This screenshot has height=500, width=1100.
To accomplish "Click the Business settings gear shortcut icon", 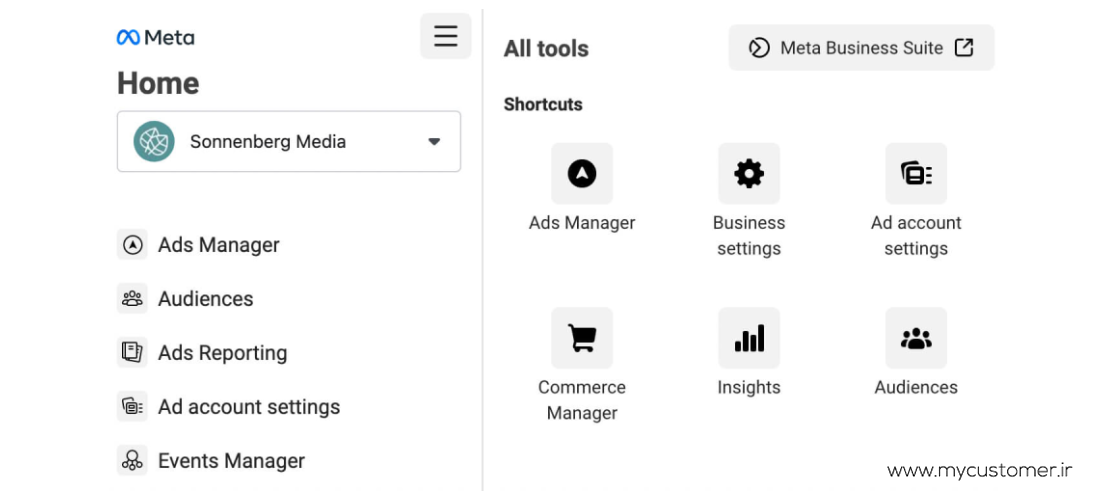I will pyautogui.click(x=749, y=173).
